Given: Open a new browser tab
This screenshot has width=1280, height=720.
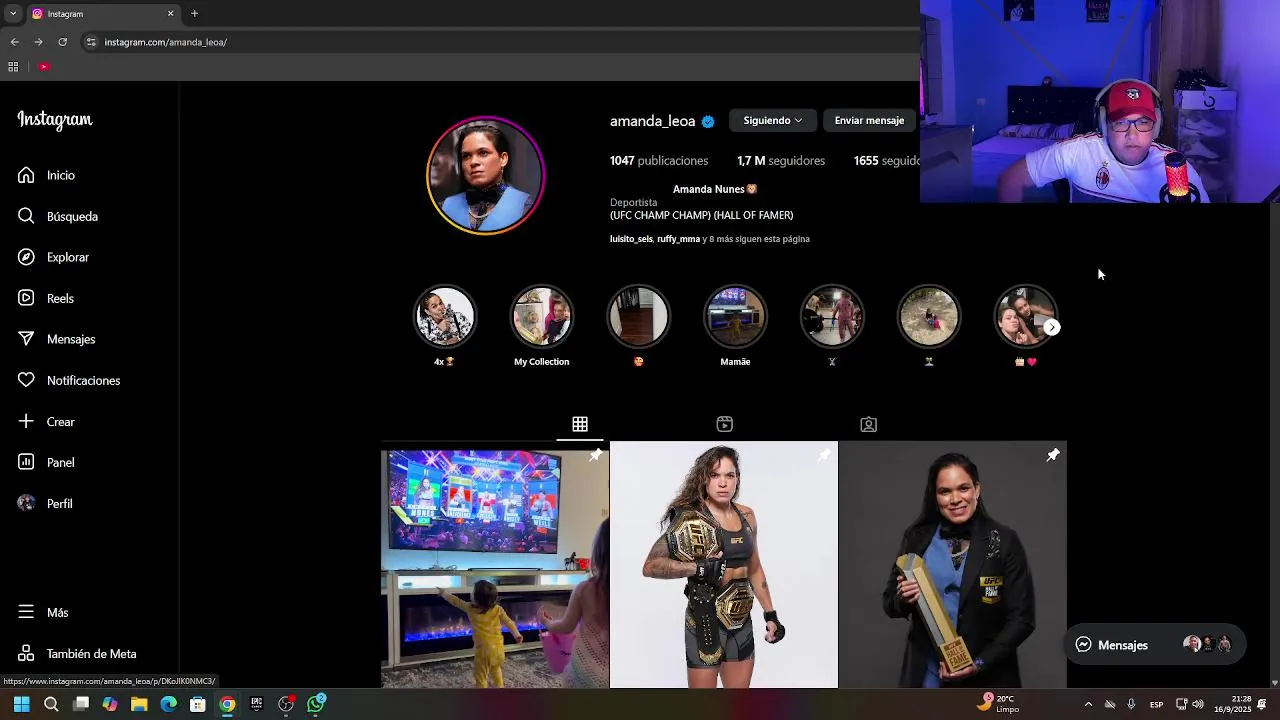Looking at the screenshot, I should (x=194, y=14).
